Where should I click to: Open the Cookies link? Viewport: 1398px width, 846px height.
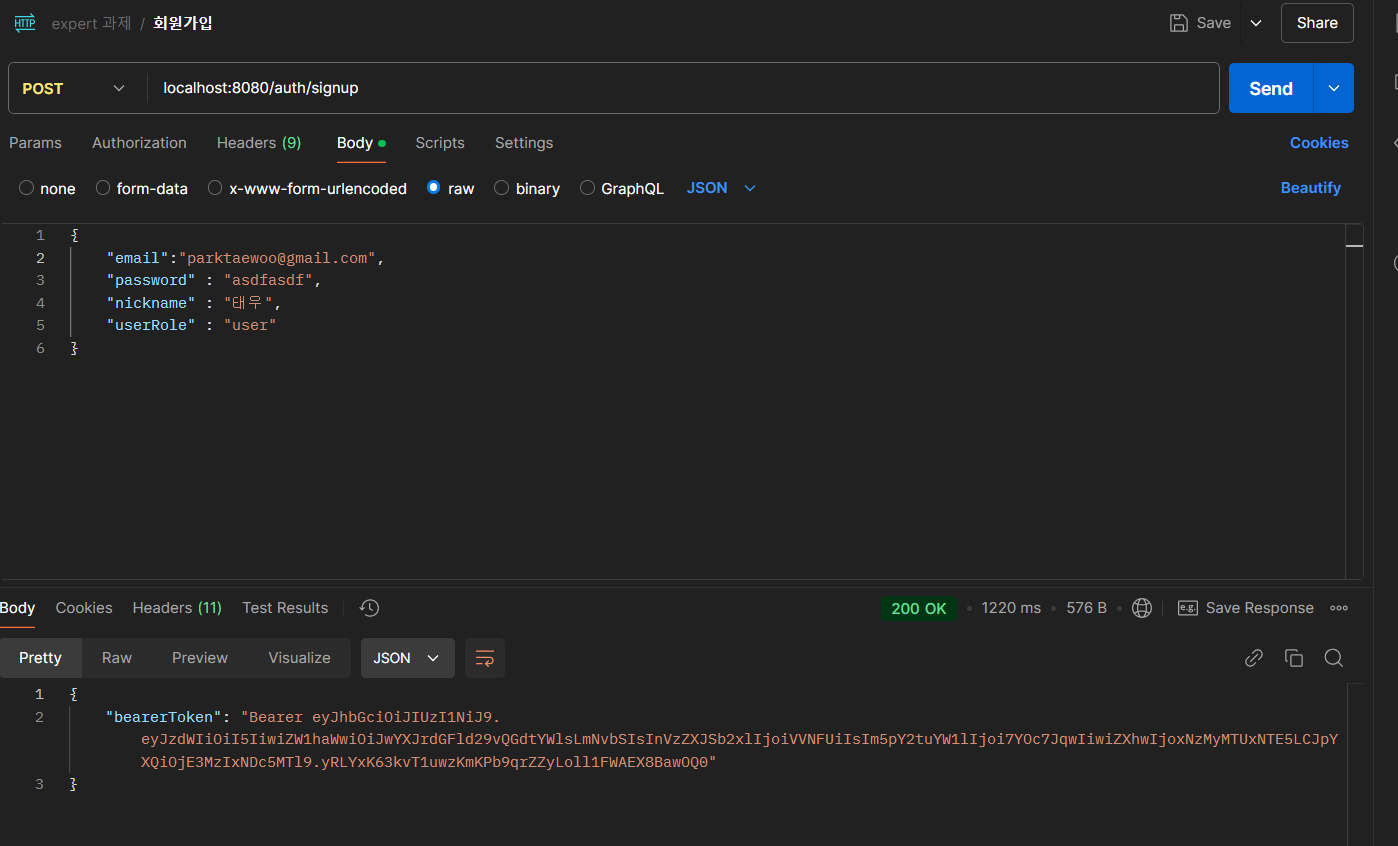coord(1319,143)
